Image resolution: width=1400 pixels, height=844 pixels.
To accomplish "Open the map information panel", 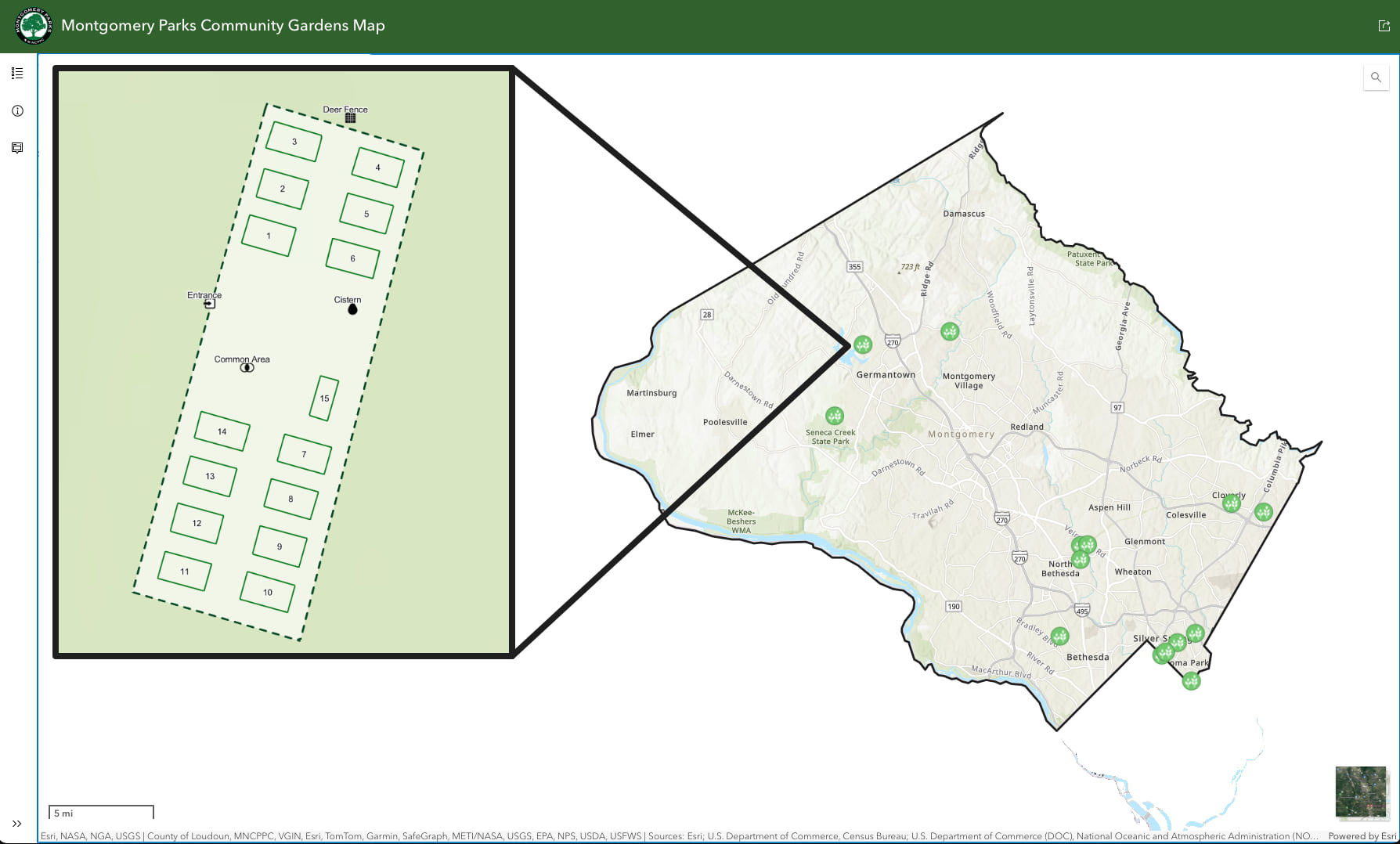I will [16, 110].
